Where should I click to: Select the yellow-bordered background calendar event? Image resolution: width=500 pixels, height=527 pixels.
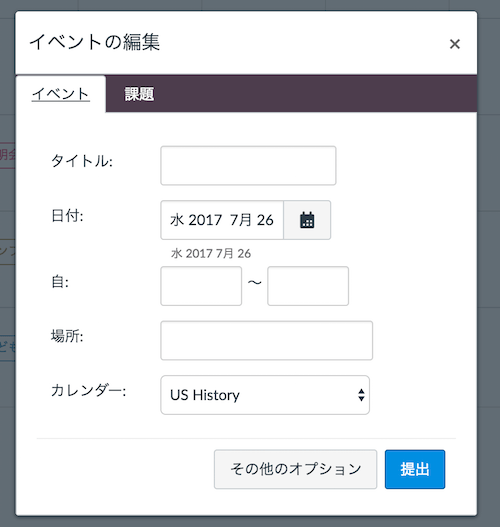7,251
